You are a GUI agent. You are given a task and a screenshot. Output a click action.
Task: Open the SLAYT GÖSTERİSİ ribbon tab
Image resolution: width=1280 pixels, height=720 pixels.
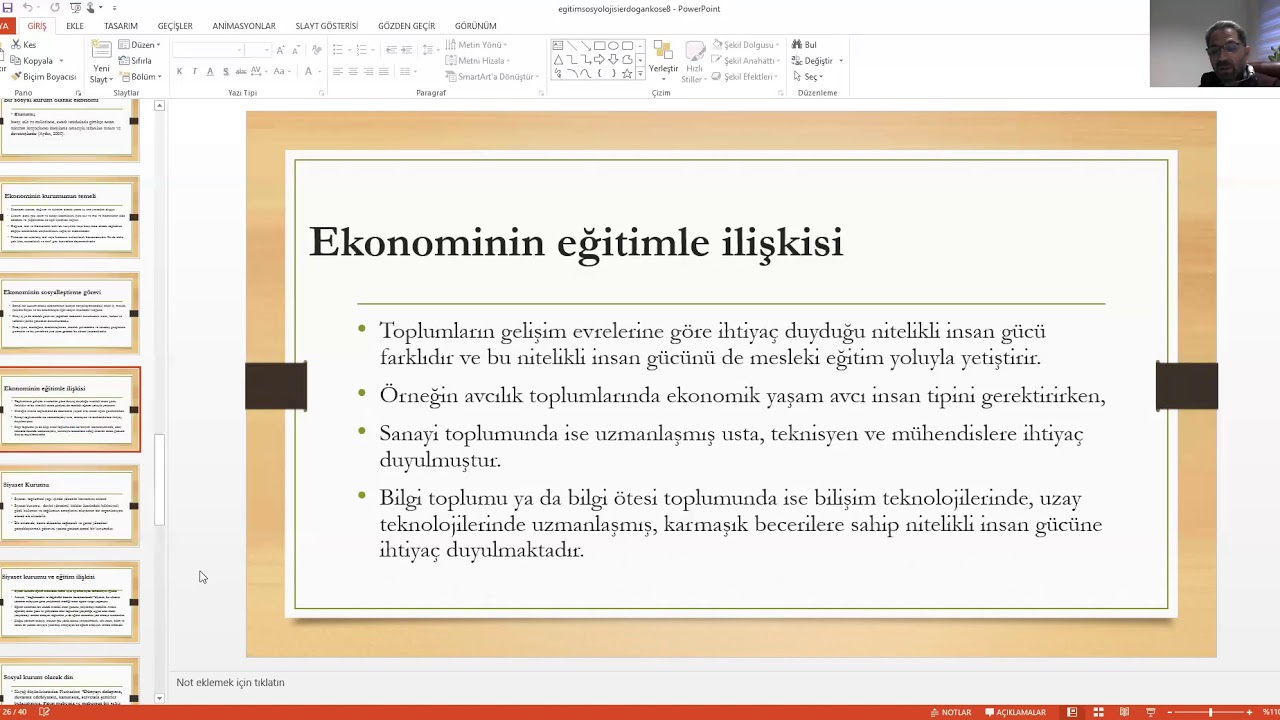click(326, 26)
